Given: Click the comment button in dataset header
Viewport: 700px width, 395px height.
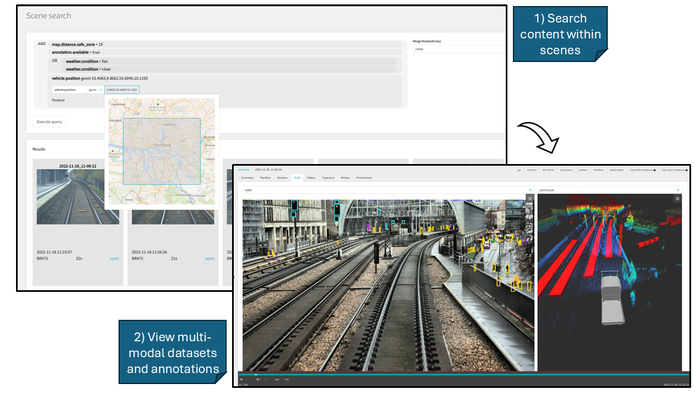Looking at the screenshot, I should (x=531, y=170).
